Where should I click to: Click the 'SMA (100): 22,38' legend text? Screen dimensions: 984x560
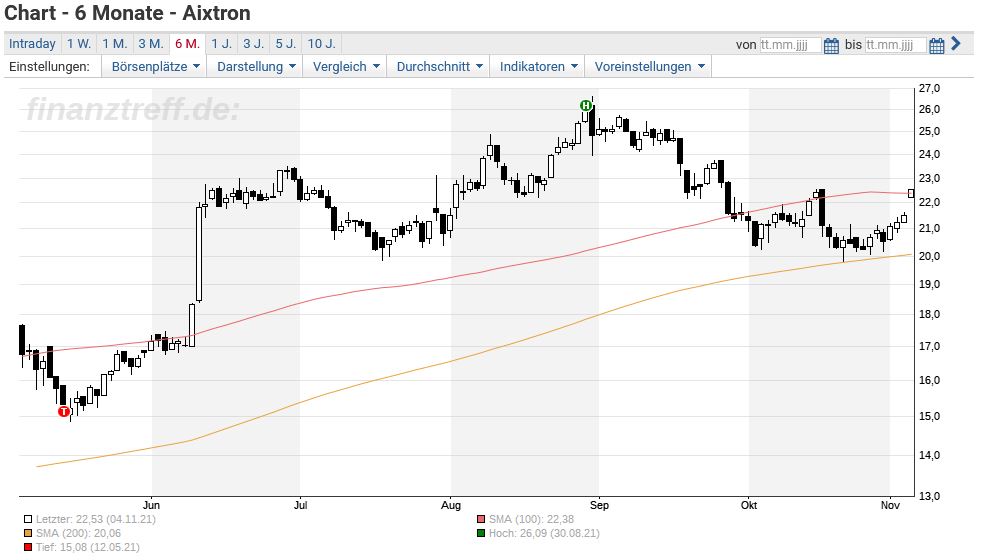tap(532, 519)
